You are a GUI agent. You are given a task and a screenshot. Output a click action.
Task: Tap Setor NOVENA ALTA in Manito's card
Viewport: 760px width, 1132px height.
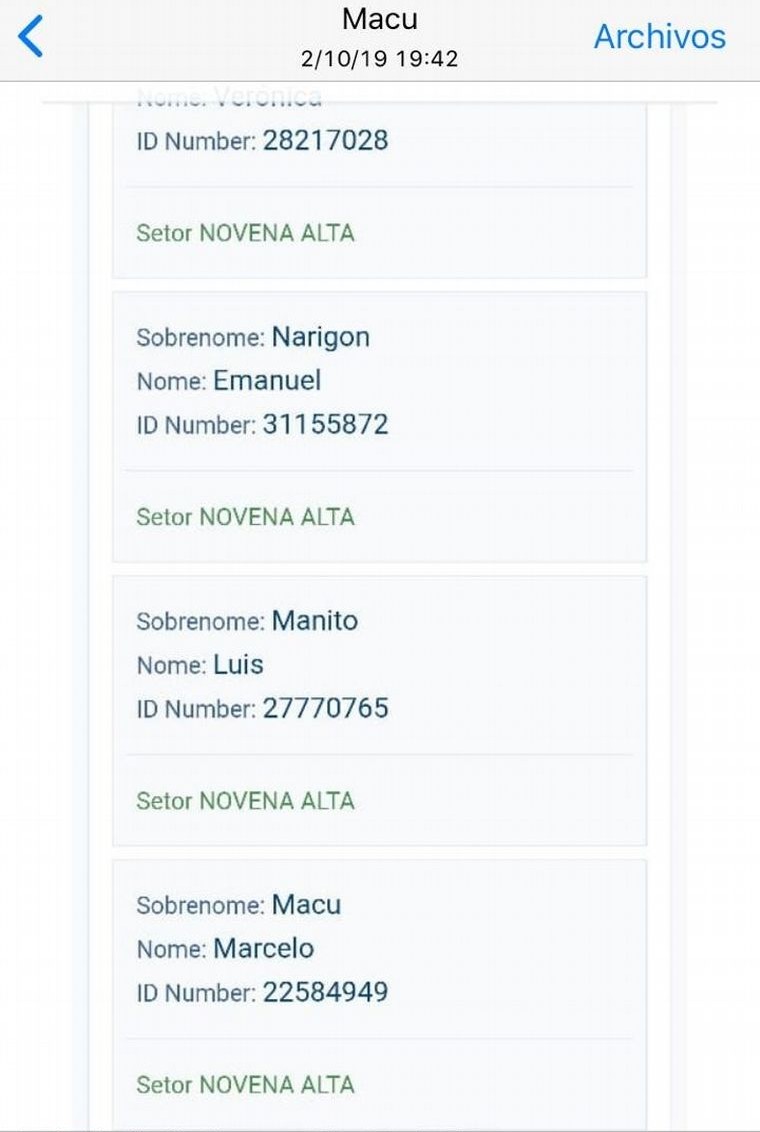[x=245, y=801]
